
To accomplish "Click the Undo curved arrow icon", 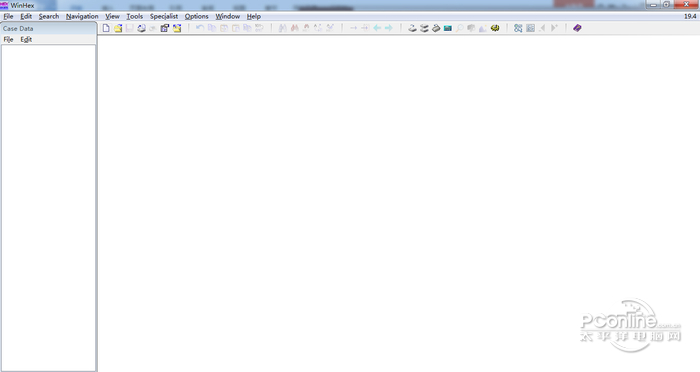I will (x=200, y=28).
